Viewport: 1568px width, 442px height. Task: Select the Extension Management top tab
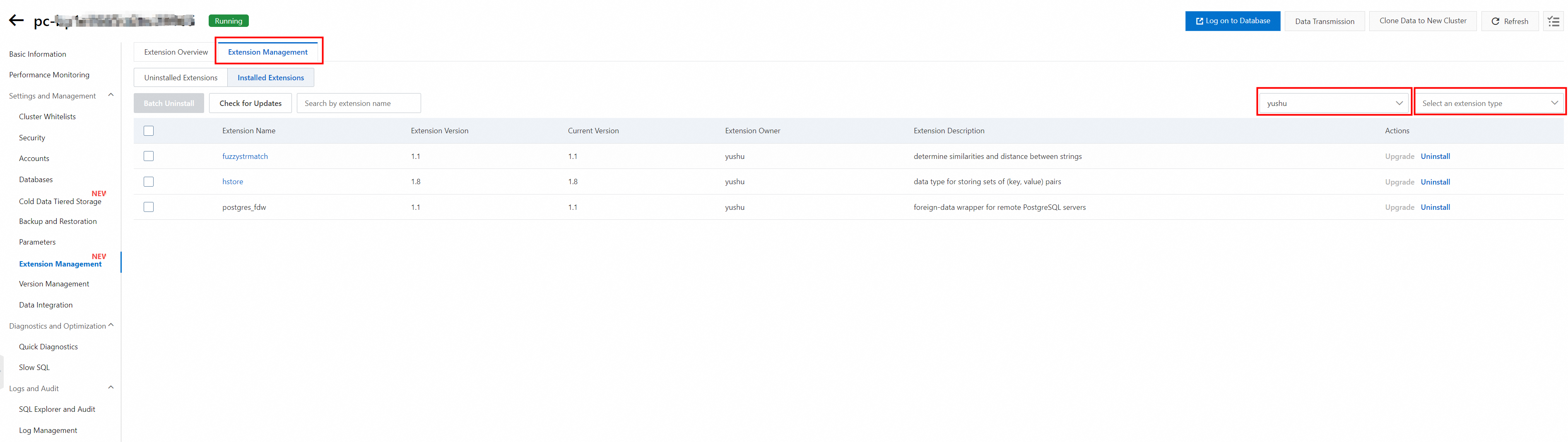point(268,53)
